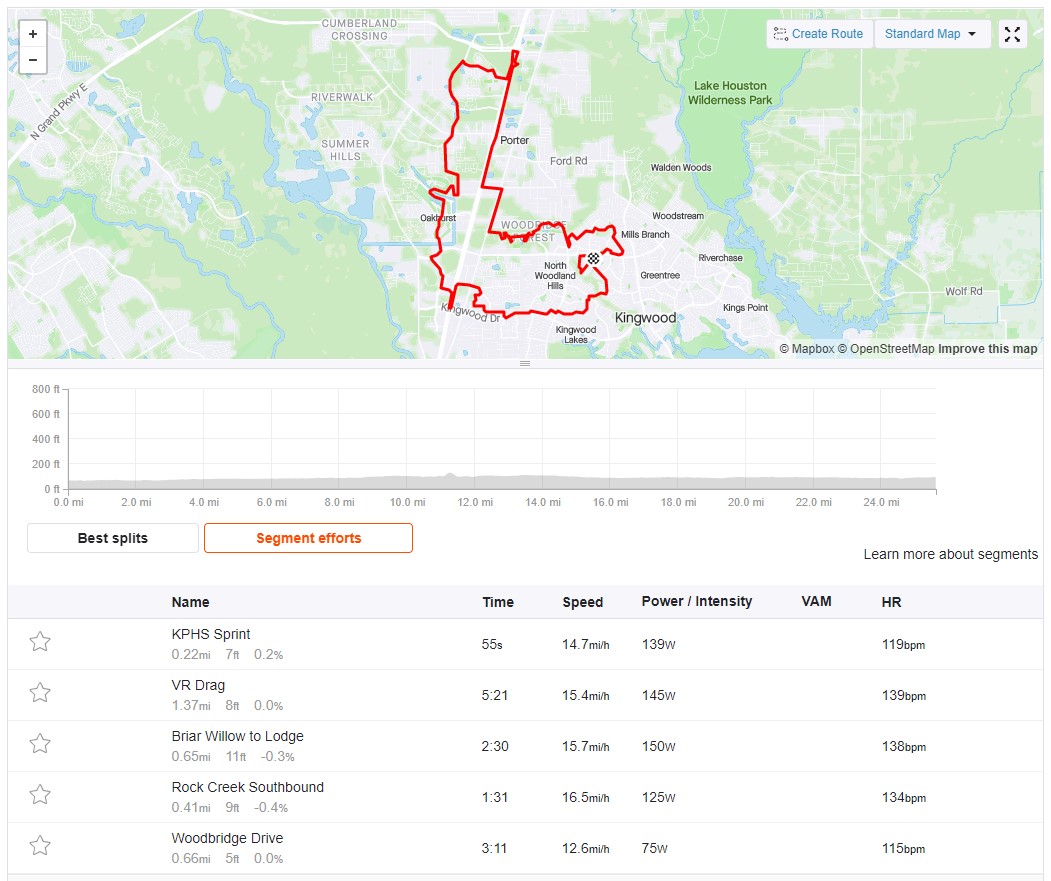
Task: Favorite the Rock Creek Southbound segment
Action: [40, 795]
